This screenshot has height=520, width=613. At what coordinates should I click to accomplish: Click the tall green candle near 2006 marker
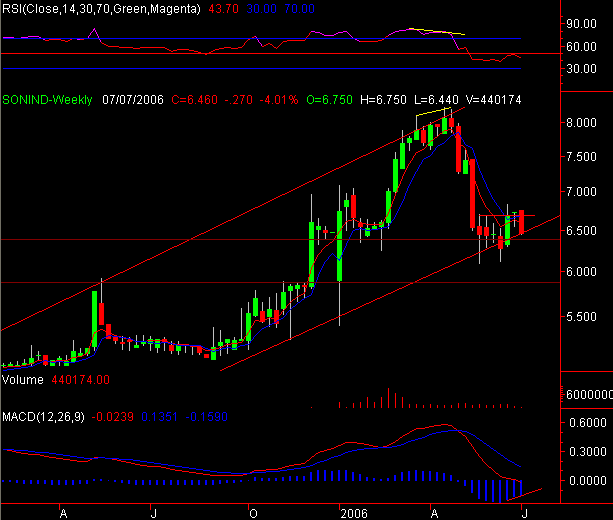point(339,246)
